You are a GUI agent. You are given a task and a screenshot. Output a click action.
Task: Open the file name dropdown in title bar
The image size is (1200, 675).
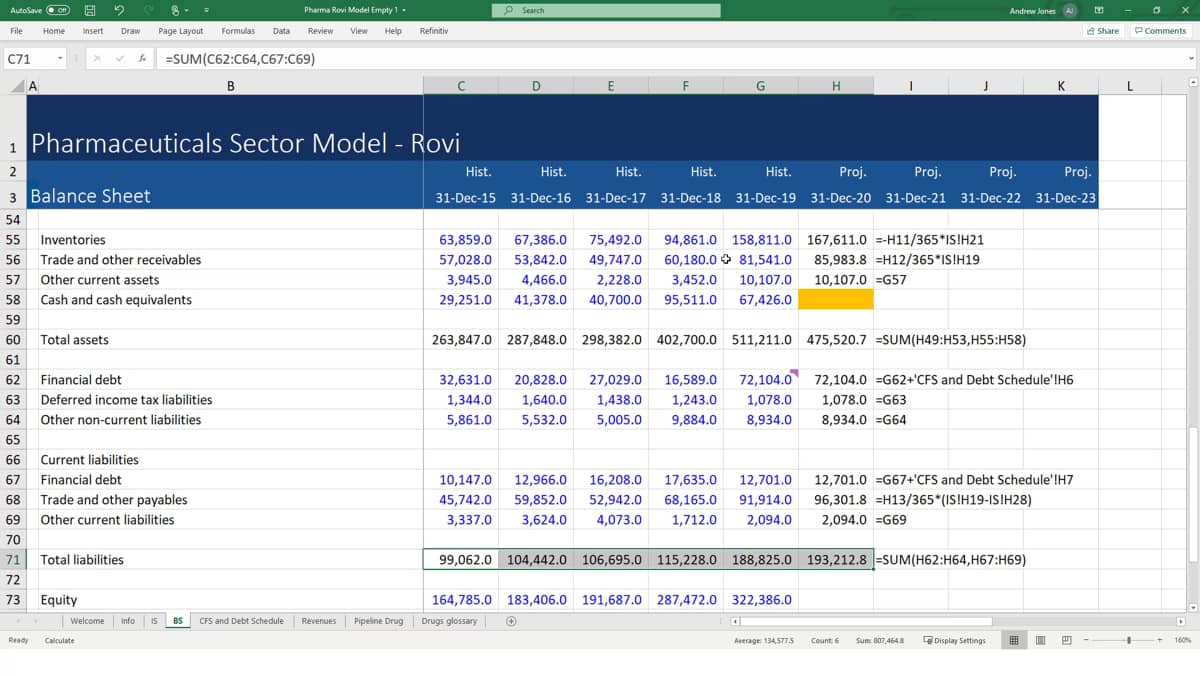coord(404,10)
